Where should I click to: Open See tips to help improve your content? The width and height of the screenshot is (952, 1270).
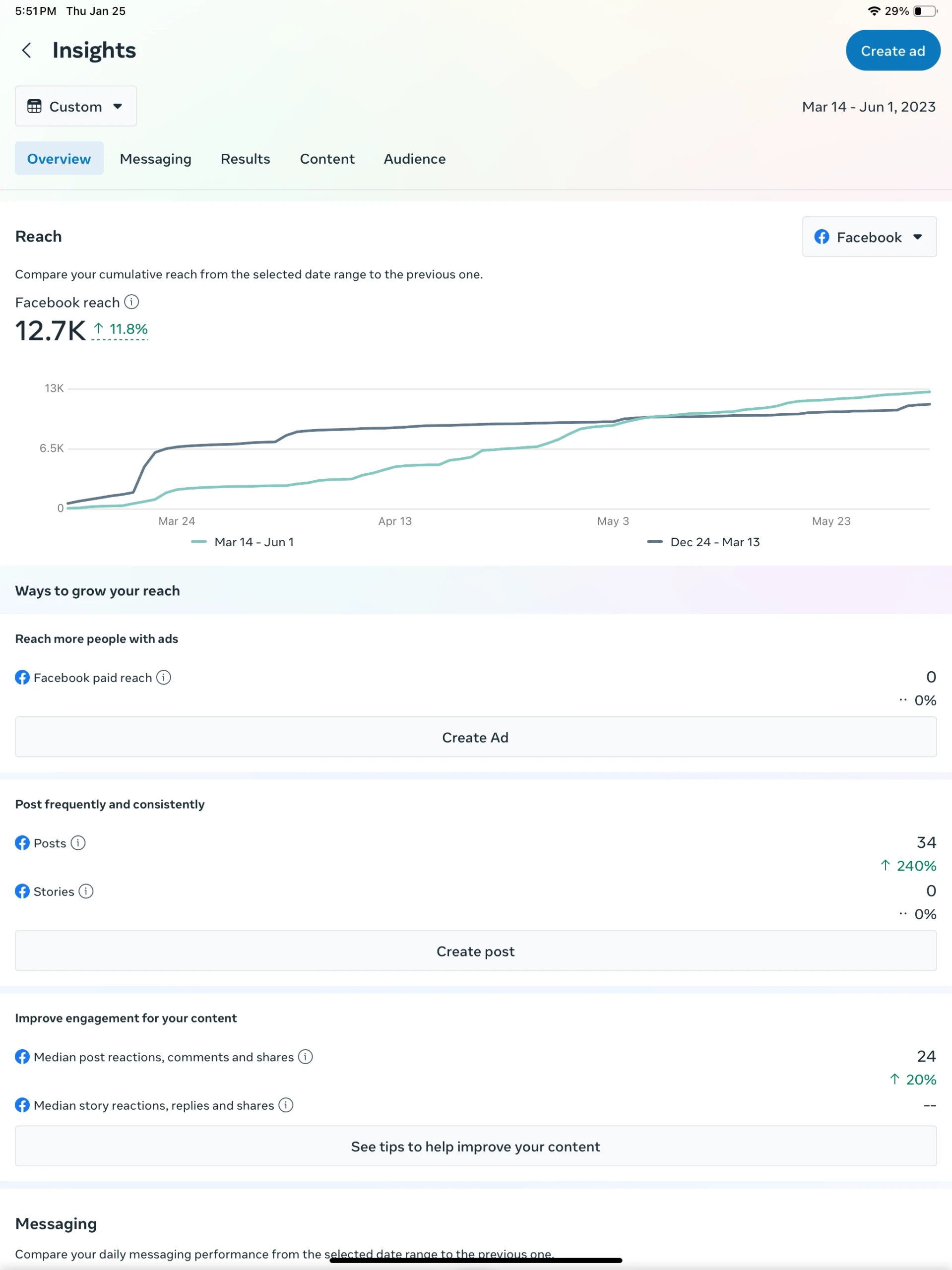(475, 1146)
